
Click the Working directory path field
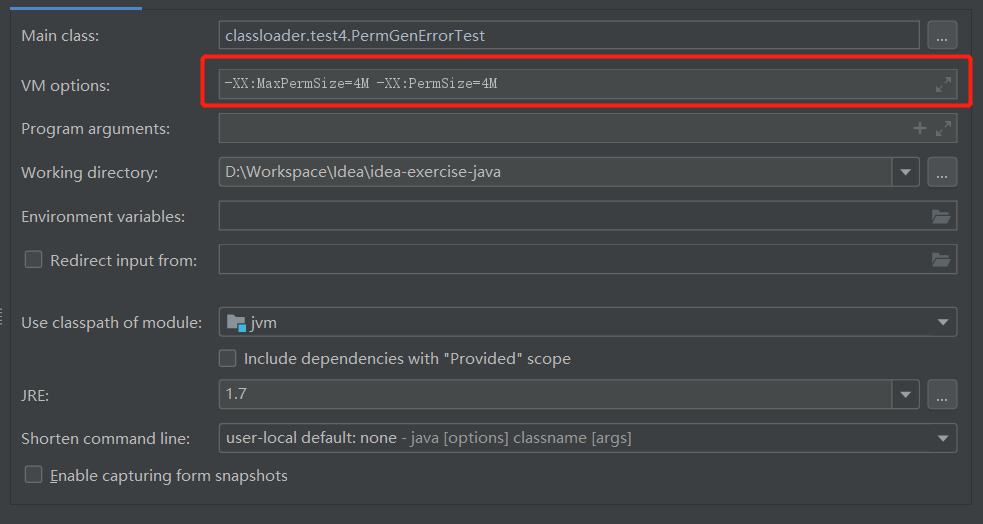click(555, 172)
